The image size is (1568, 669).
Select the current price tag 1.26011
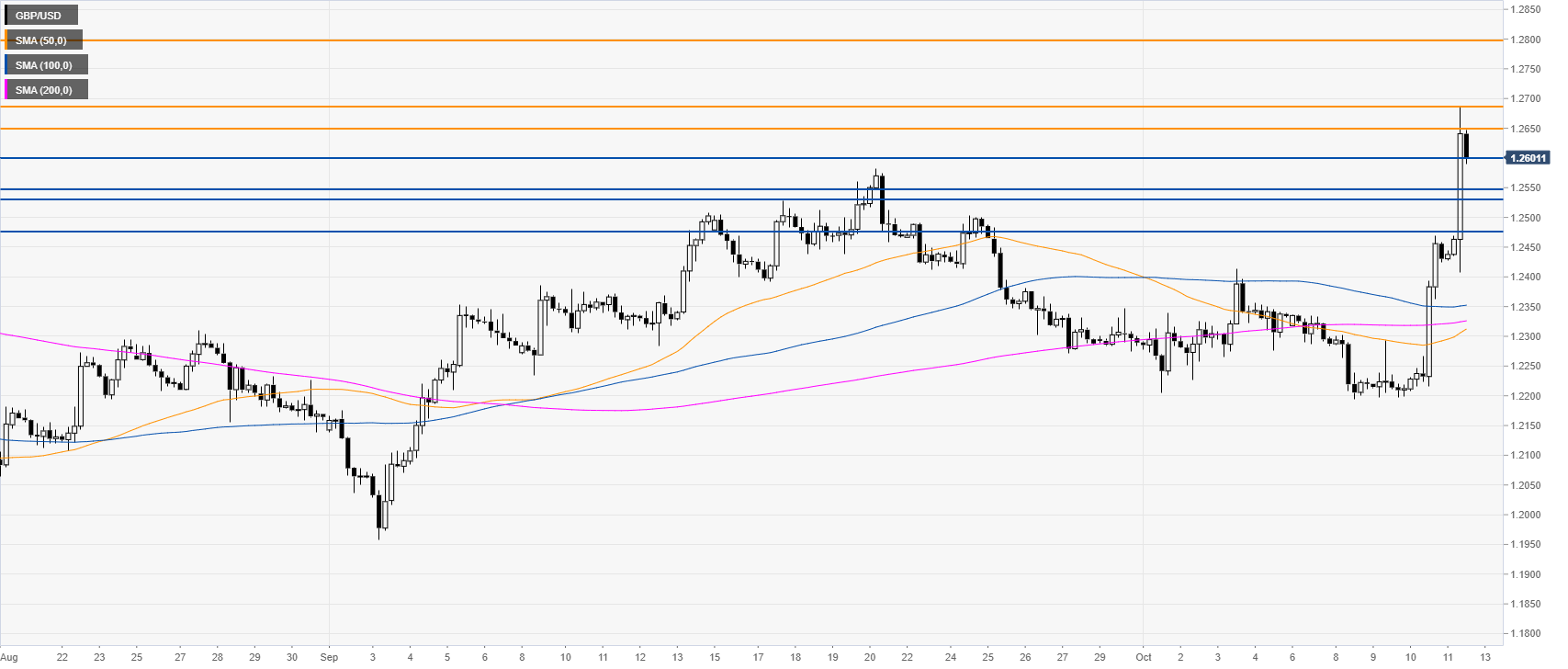pyautogui.click(x=1529, y=158)
